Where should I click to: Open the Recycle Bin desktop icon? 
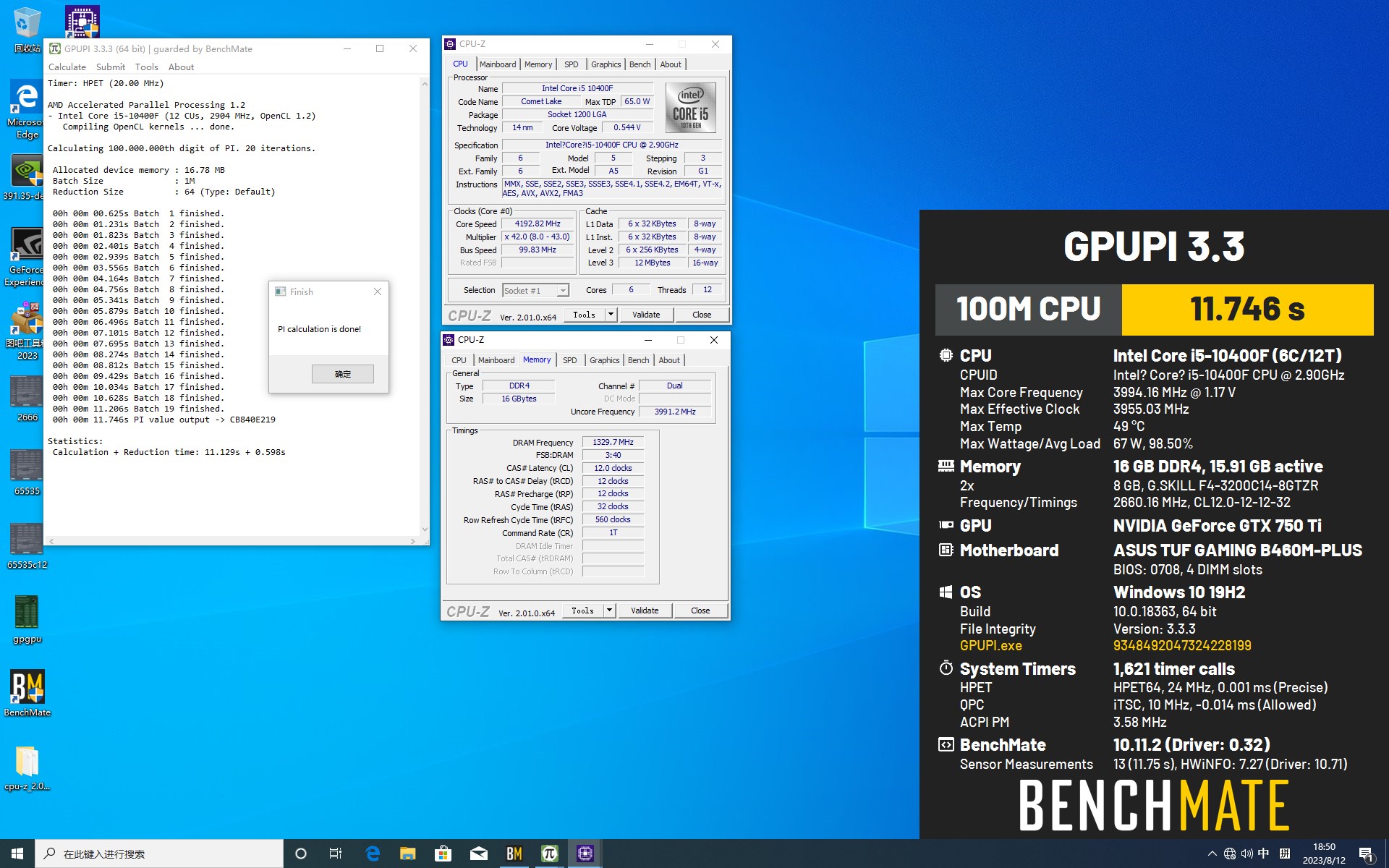[27, 30]
